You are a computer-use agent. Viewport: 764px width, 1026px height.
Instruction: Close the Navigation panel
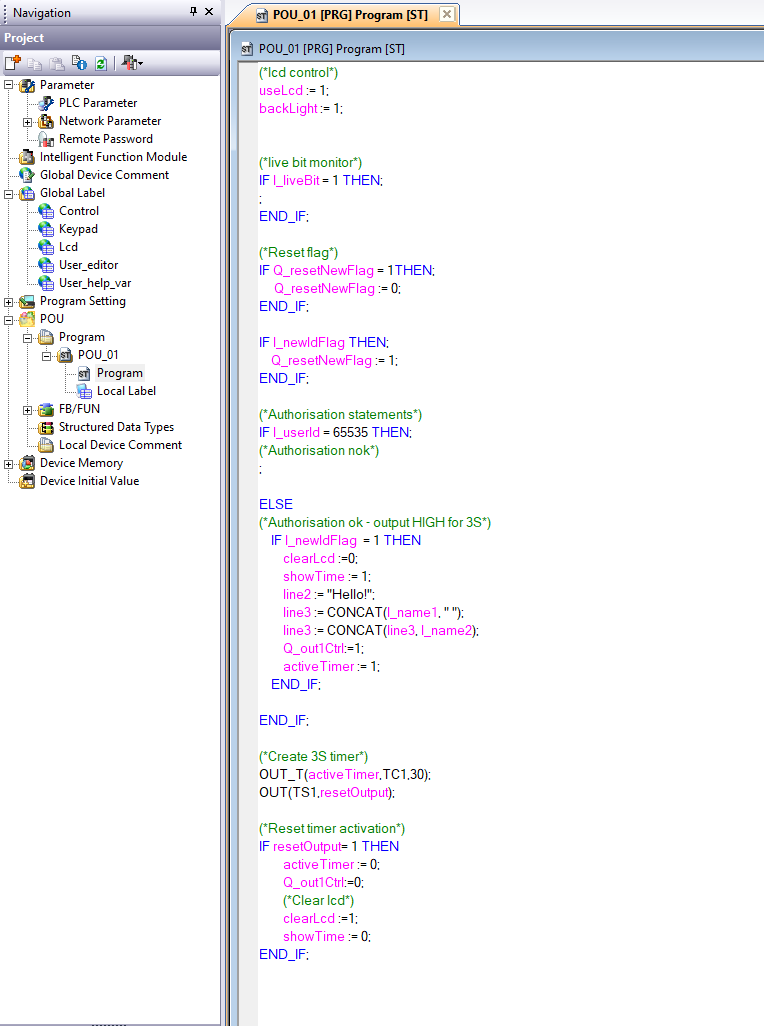(x=209, y=11)
